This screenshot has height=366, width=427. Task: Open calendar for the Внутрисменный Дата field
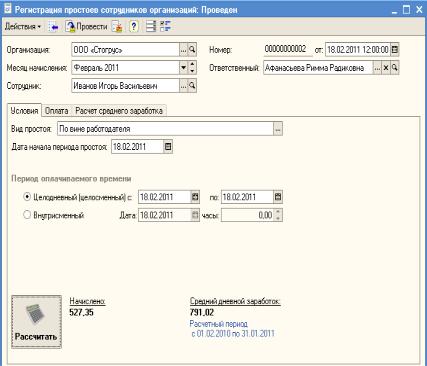pos(195,215)
